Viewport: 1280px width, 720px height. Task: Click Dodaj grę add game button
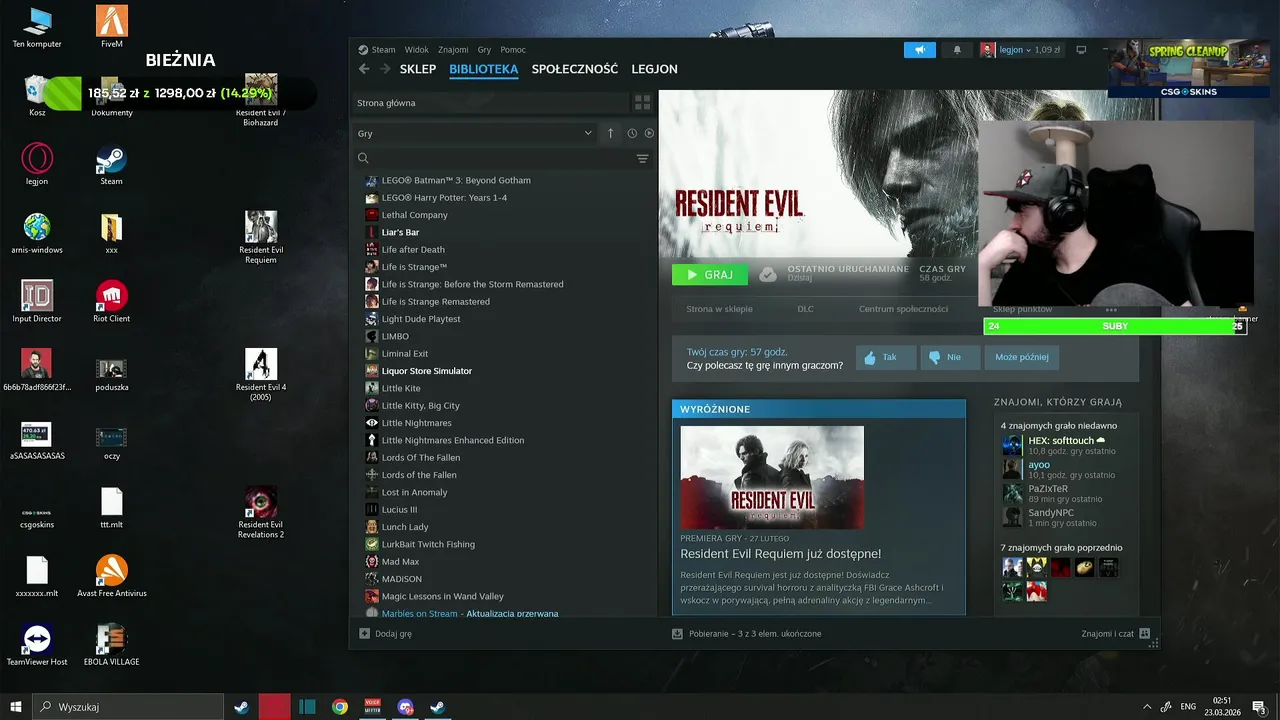[x=385, y=633]
